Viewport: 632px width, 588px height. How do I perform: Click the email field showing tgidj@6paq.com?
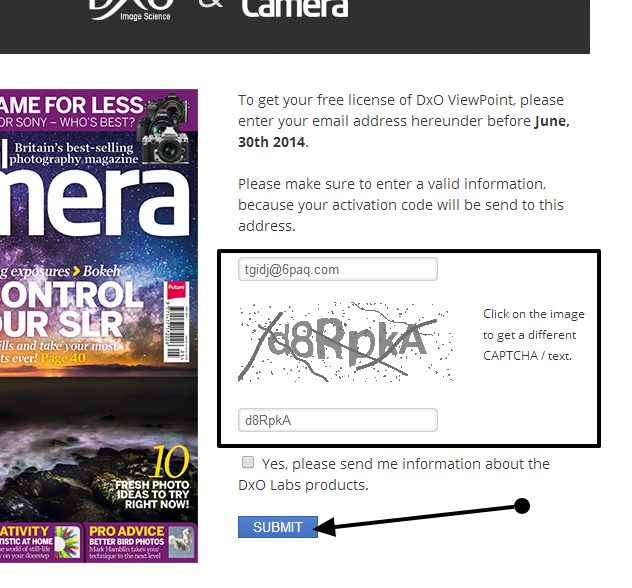[338, 269]
